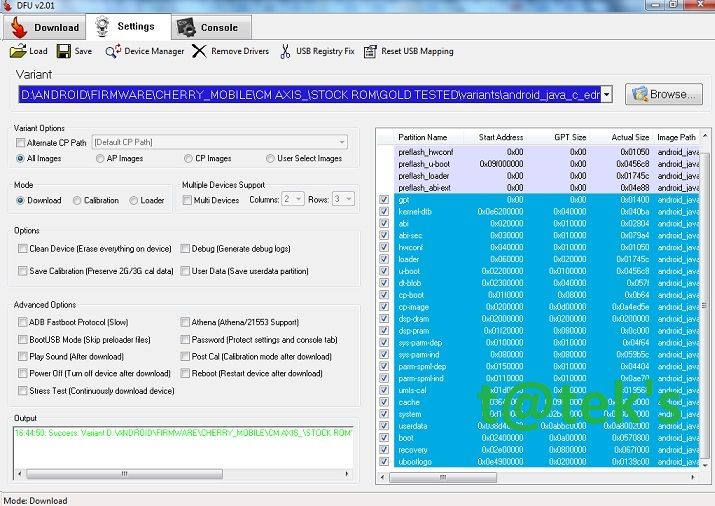
Task: Click the Load folder icon
Action: (18, 51)
